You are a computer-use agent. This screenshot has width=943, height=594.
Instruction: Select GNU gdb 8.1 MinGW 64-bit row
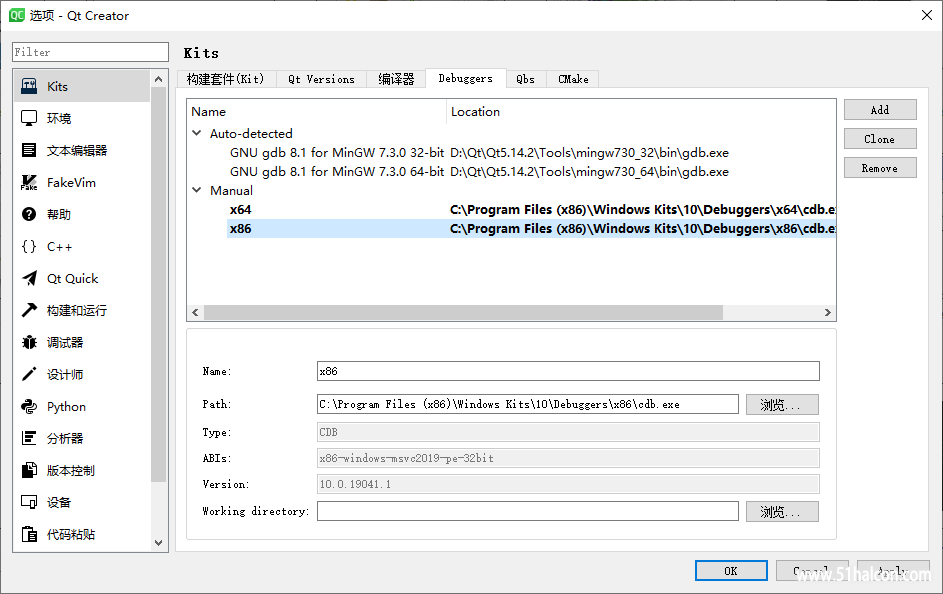tap(511, 171)
